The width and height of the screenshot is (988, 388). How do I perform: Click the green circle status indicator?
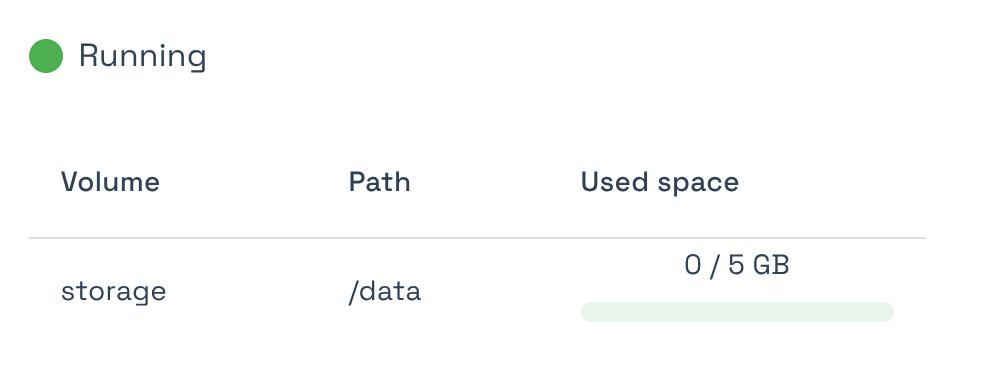(46, 56)
